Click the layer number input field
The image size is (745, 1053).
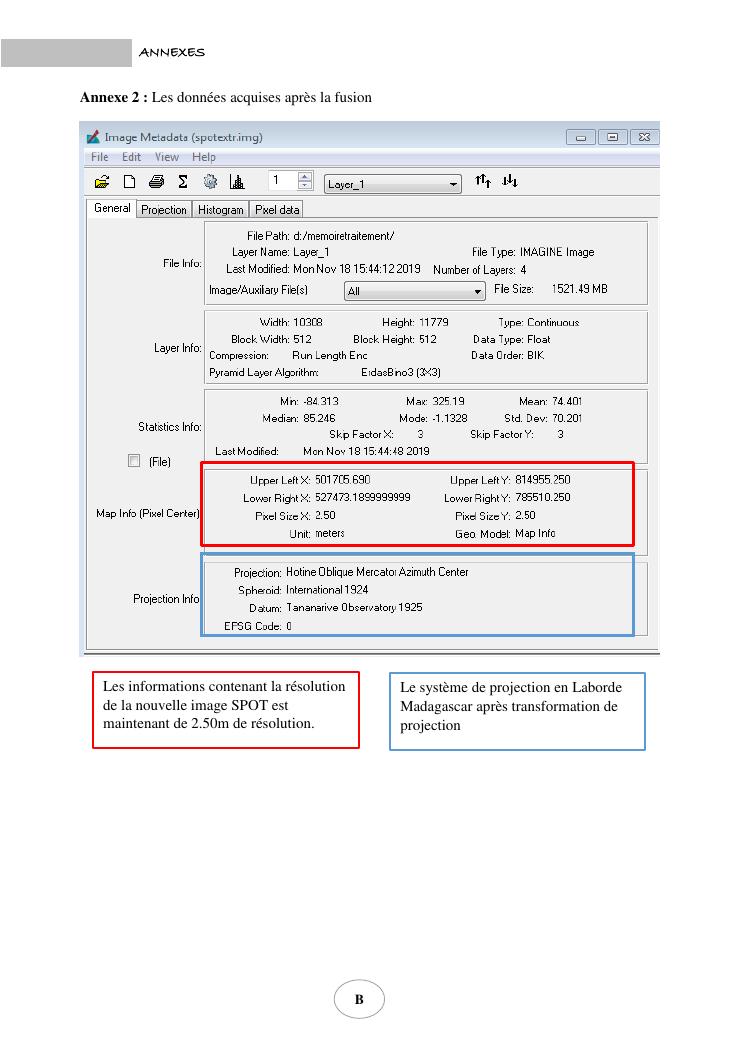point(281,181)
